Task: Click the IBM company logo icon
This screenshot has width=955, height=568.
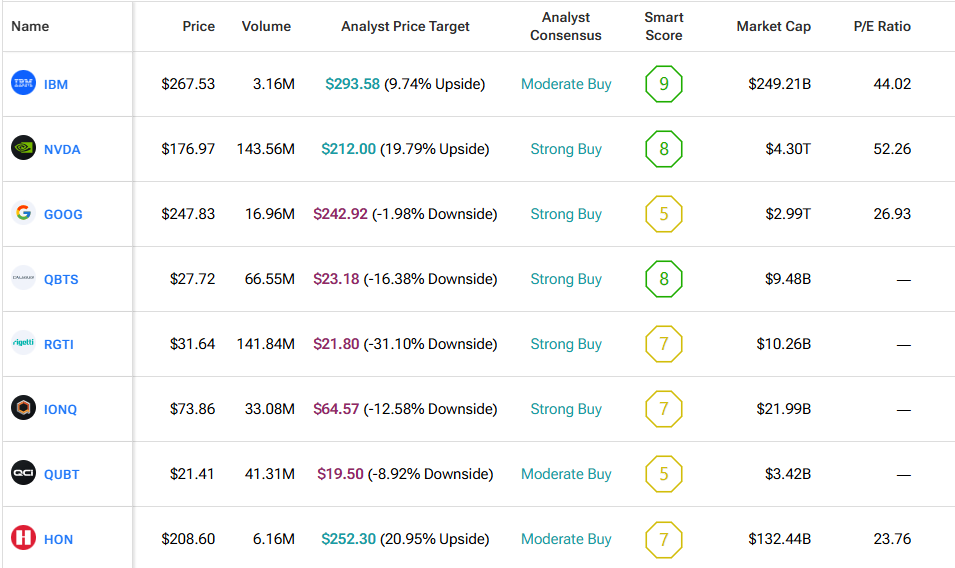Action: [23, 83]
